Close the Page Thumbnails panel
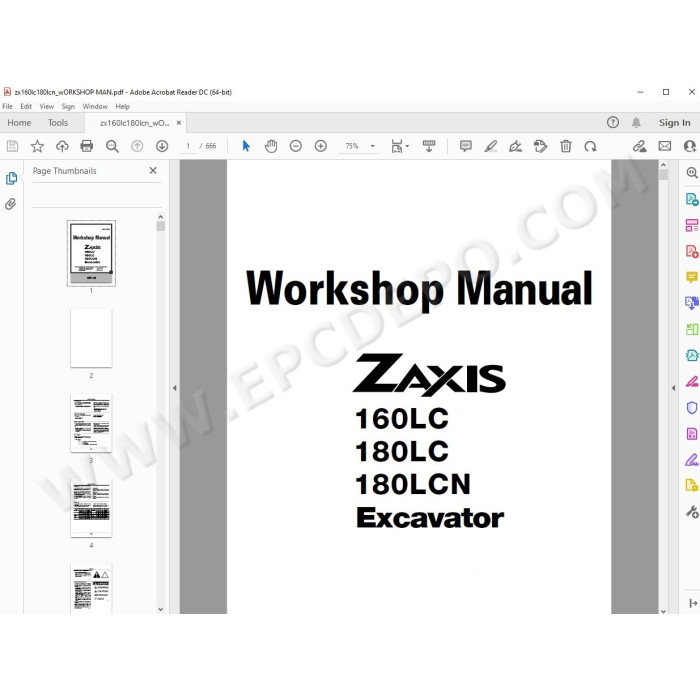The height and width of the screenshot is (700, 700). (x=153, y=171)
